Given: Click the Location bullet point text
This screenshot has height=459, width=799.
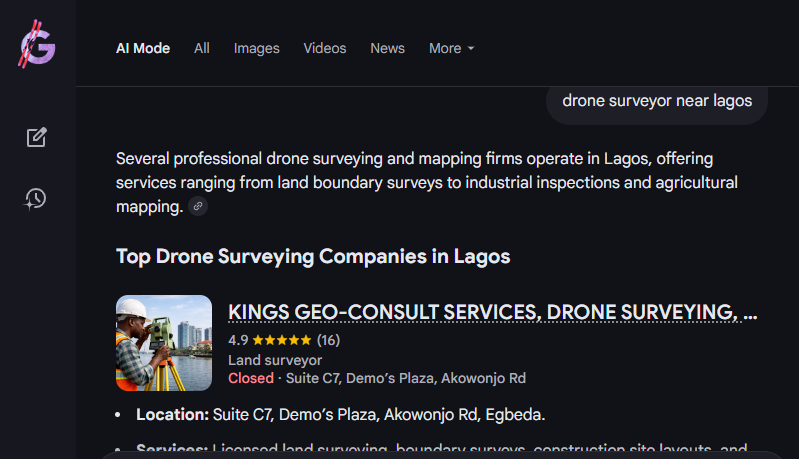Looking at the screenshot, I should point(340,414).
